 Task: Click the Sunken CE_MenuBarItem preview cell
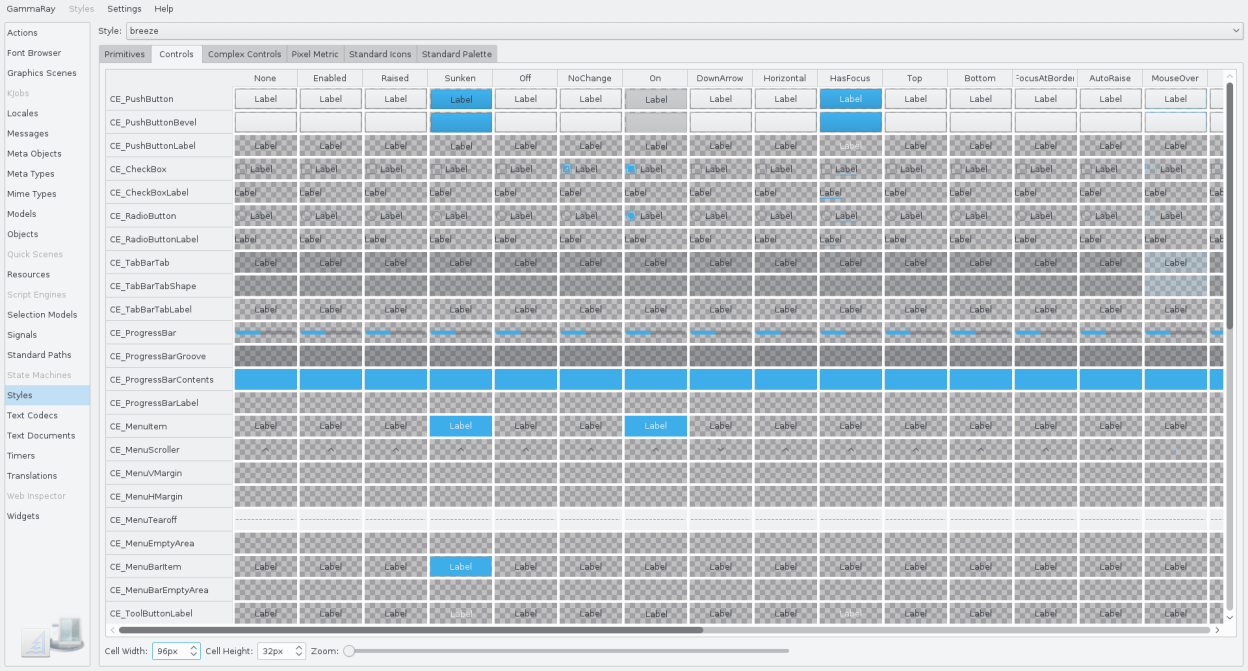tap(460, 567)
